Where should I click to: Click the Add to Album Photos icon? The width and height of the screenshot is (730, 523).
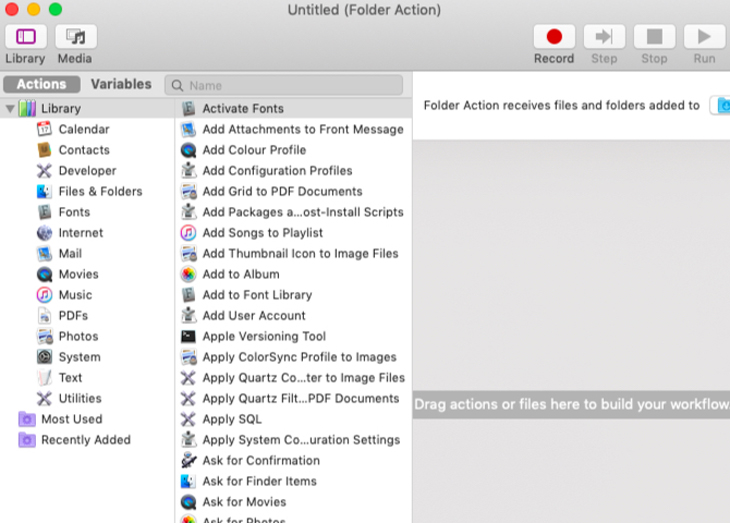(188, 274)
